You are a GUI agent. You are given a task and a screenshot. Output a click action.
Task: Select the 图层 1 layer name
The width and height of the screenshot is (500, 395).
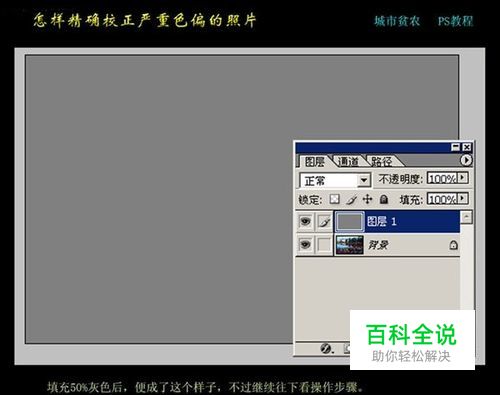click(381, 221)
